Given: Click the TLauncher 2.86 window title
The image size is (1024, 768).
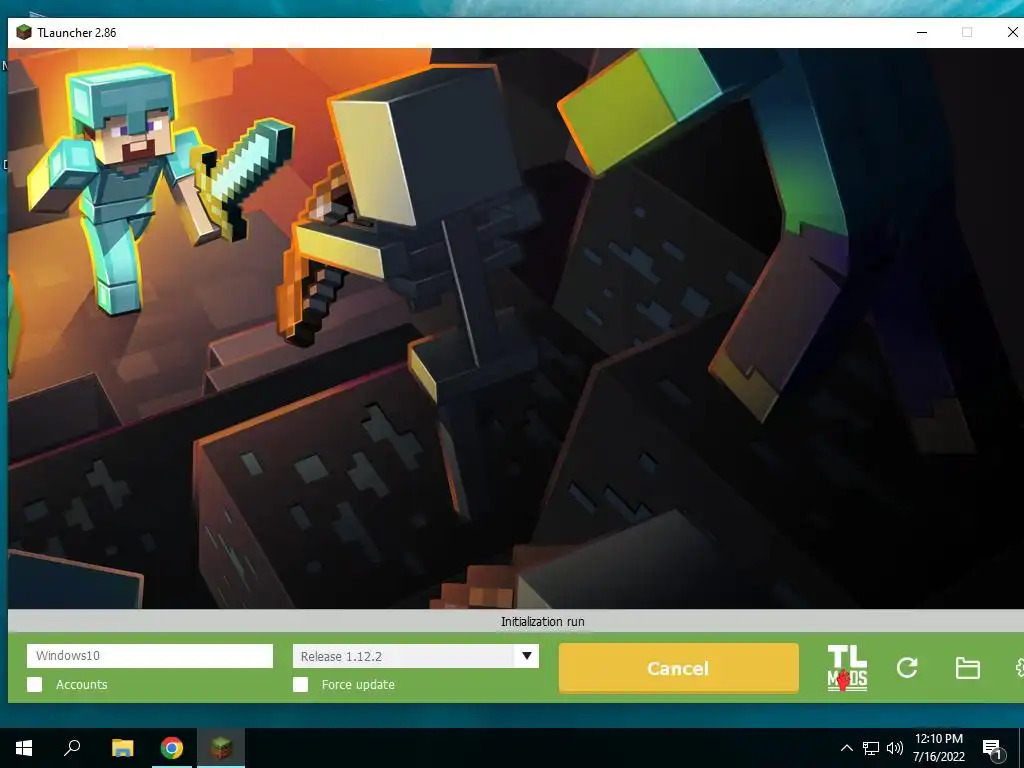Looking at the screenshot, I should 76,33.
